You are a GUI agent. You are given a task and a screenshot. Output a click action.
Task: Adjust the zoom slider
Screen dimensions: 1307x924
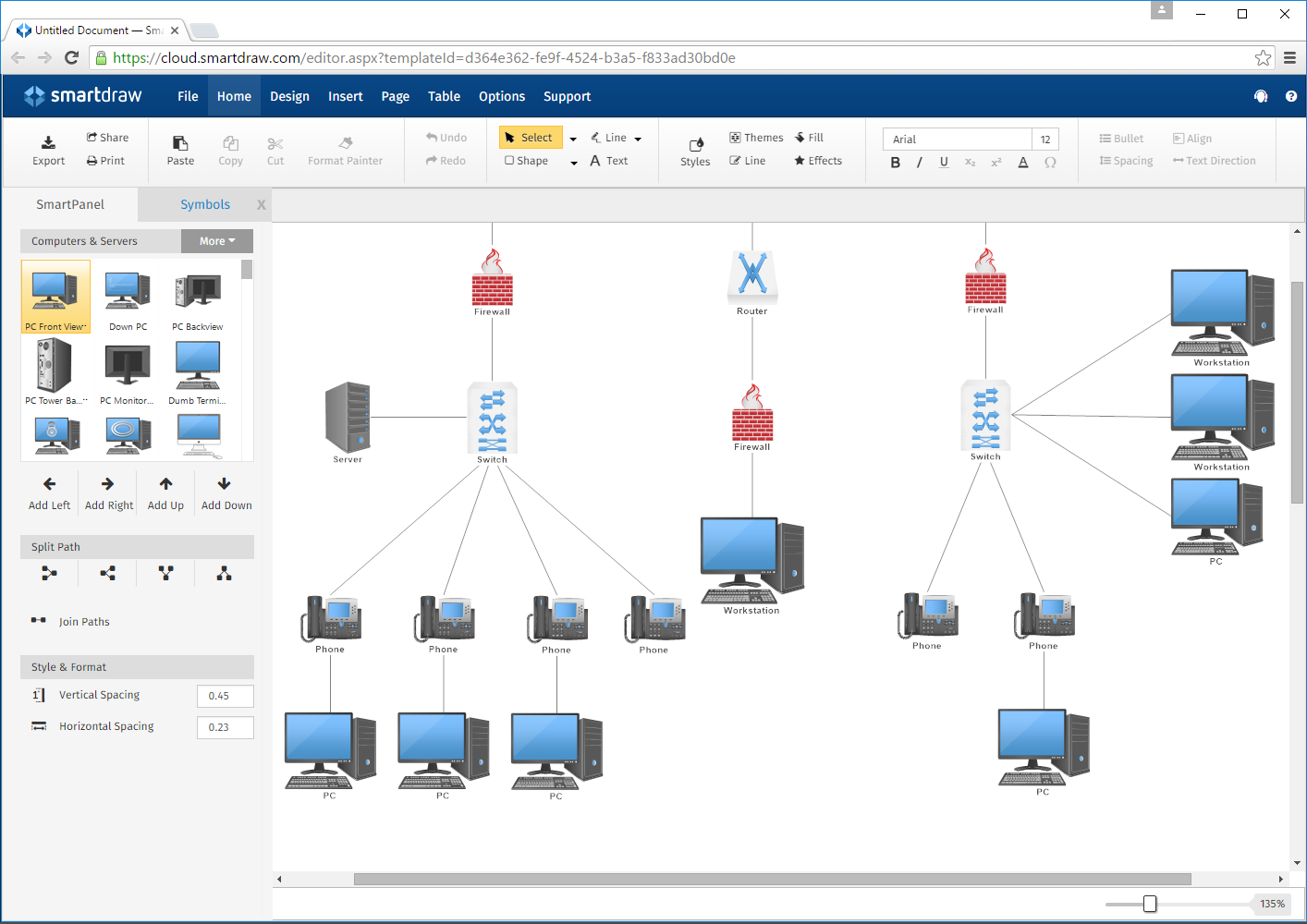1149,904
